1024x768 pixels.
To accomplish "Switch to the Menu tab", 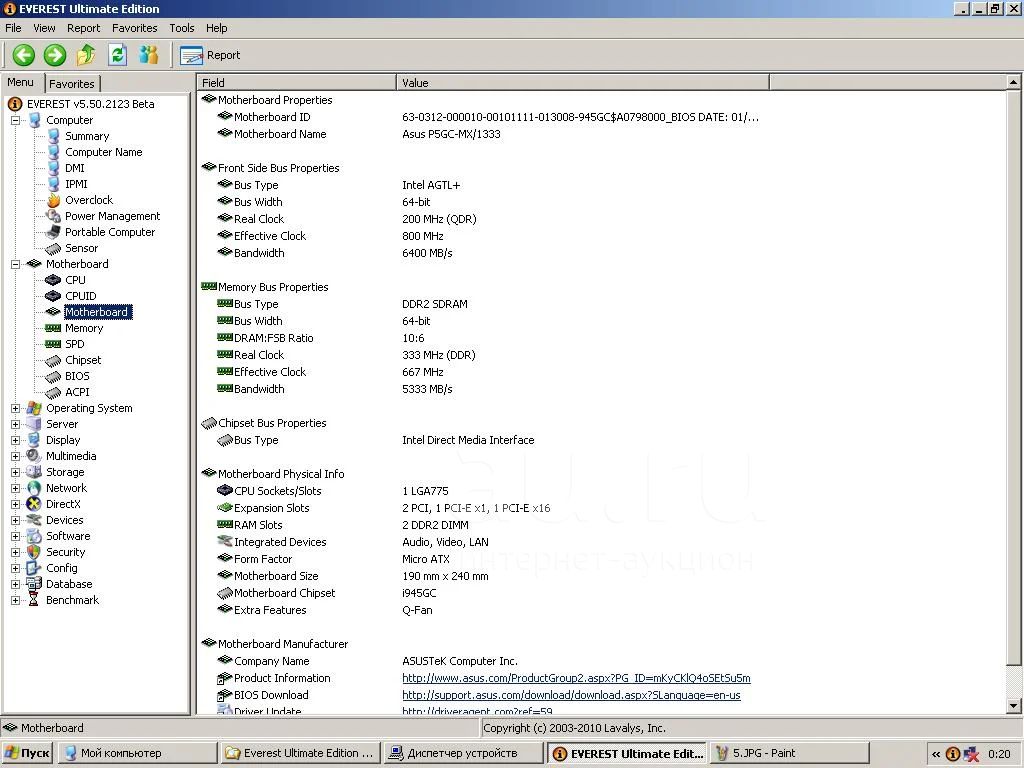I will coord(20,82).
